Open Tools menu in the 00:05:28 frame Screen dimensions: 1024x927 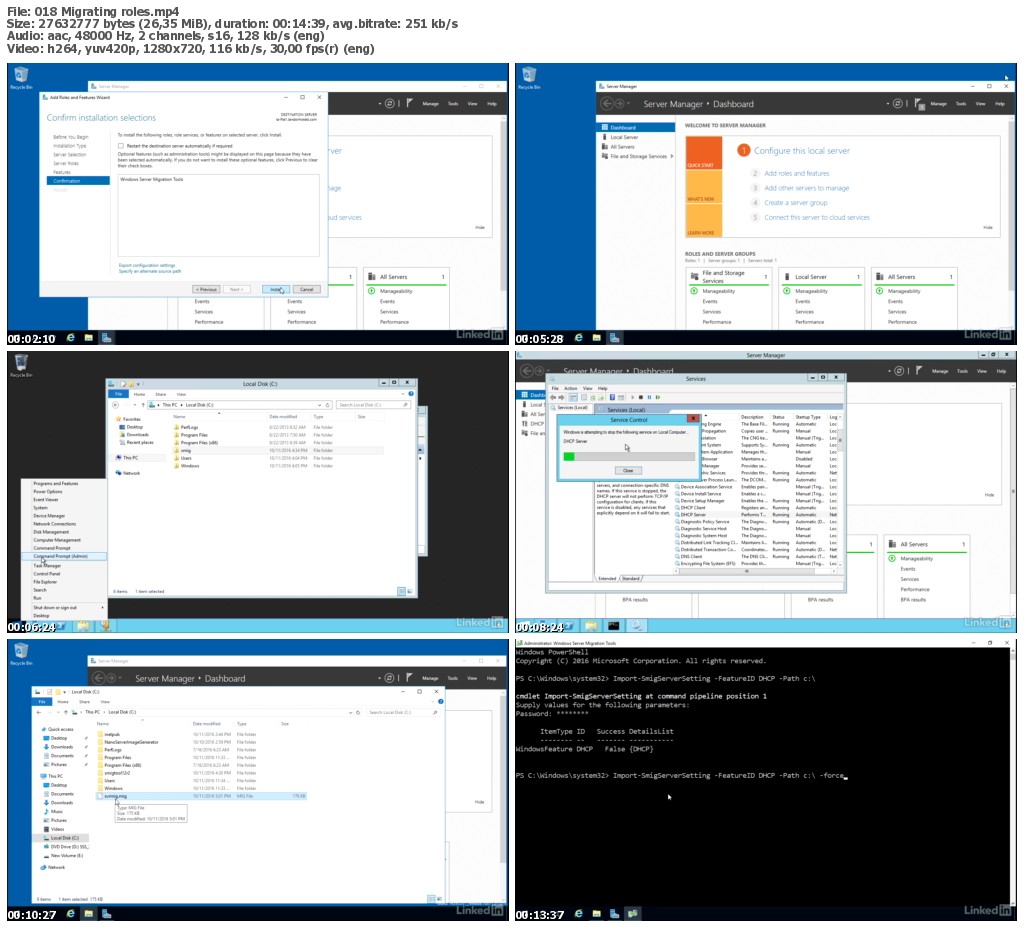[961, 104]
